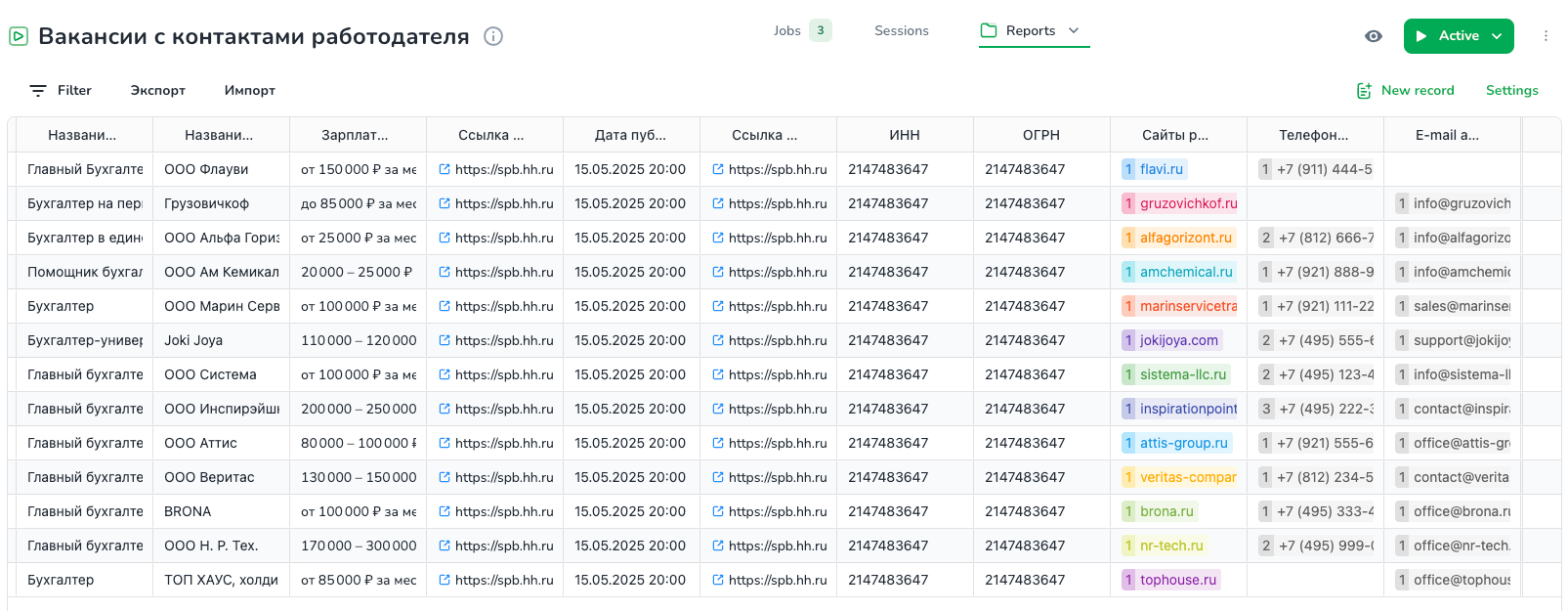Image resolution: width=1568 pixels, height=611 pixels.
Task: Open the info icon next to the title
Action: [x=493, y=36]
